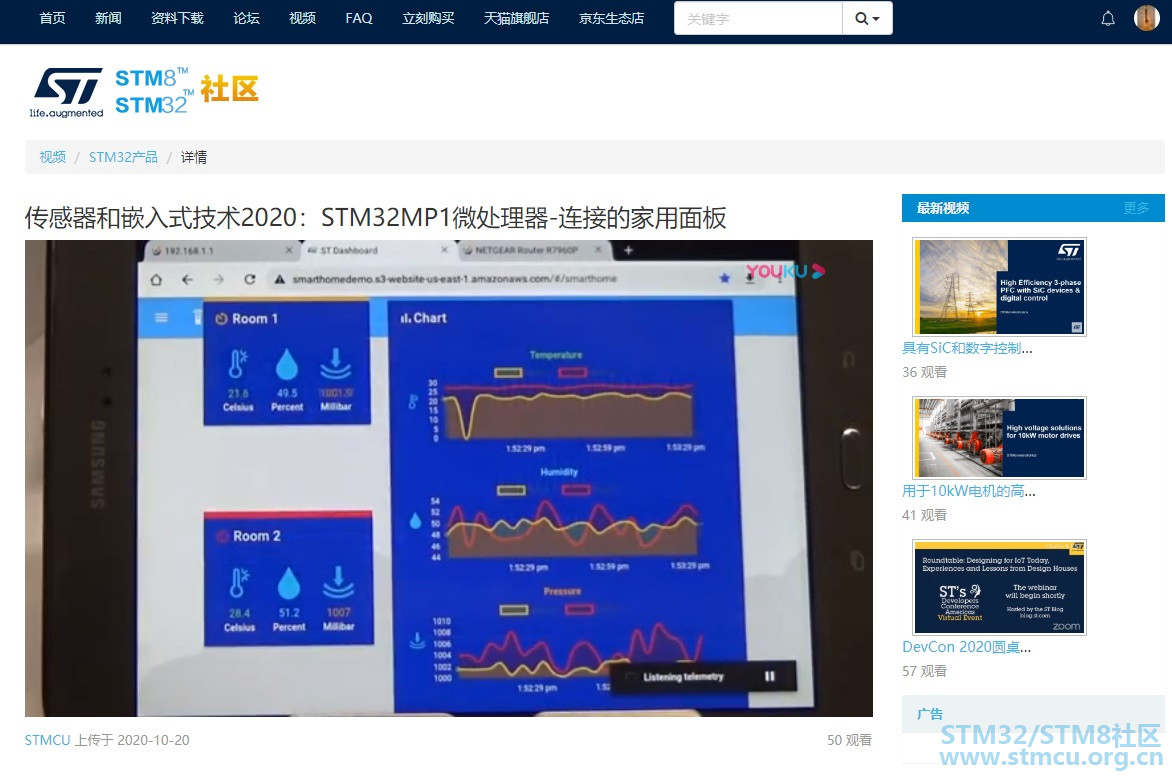Click upload date 上传于 2020-10-20
Viewport: 1172px width, 780px height.
point(132,740)
